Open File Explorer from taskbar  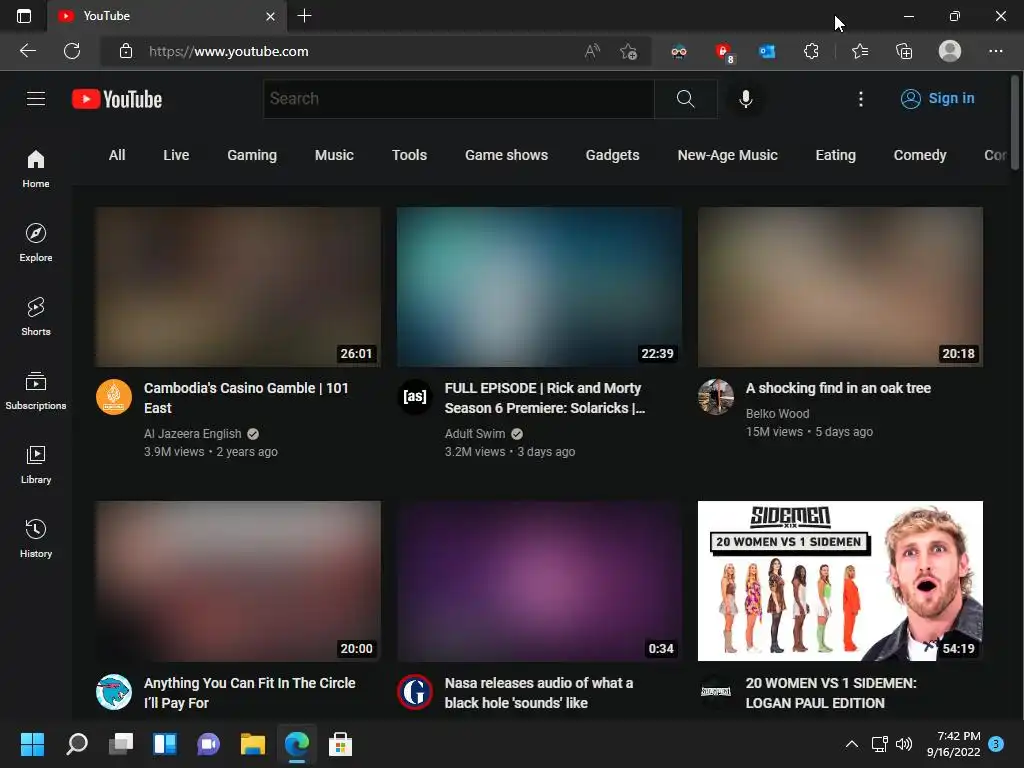click(x=253, y=744)
